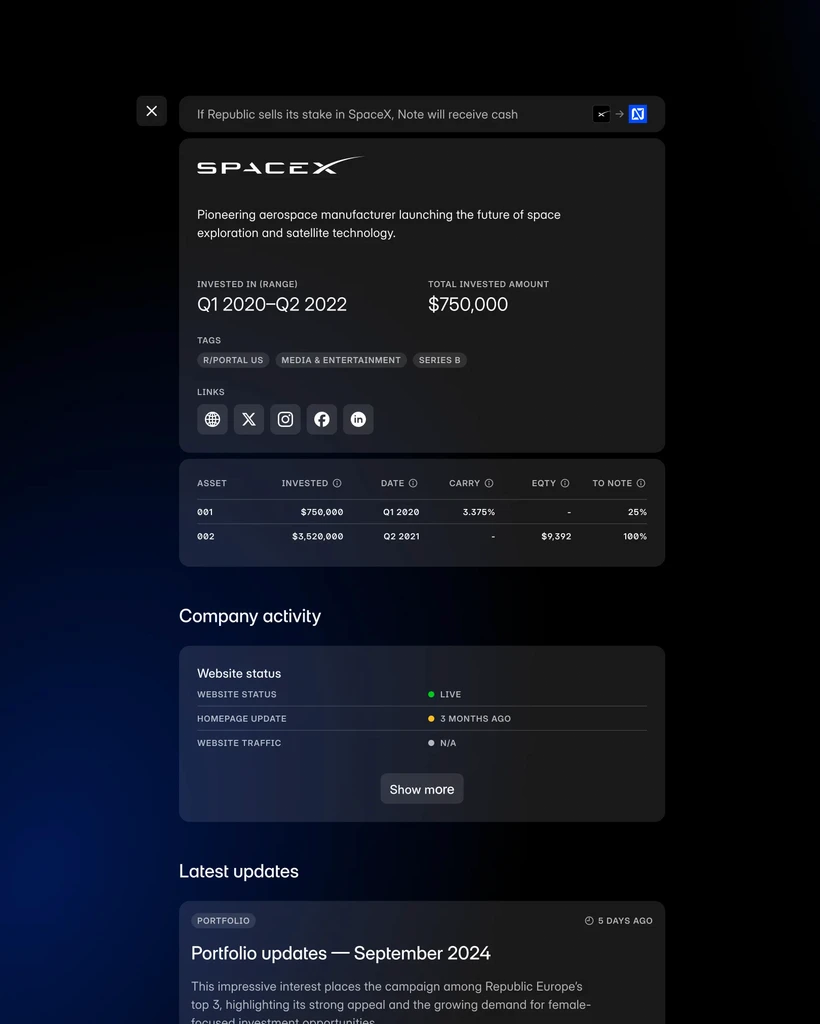820x1024 pixels.
Task: Click the clock icon beside 5 DAYS AGO
Action: pos(589,921)
